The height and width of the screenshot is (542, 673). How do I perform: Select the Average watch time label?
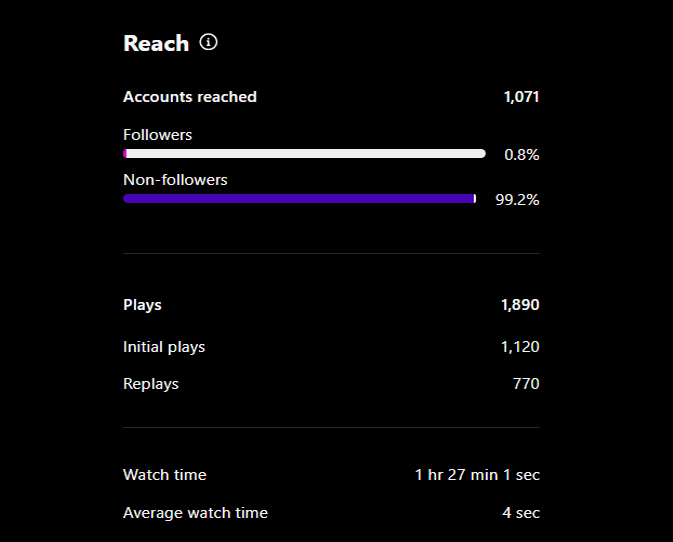click(x=195, y=513)
